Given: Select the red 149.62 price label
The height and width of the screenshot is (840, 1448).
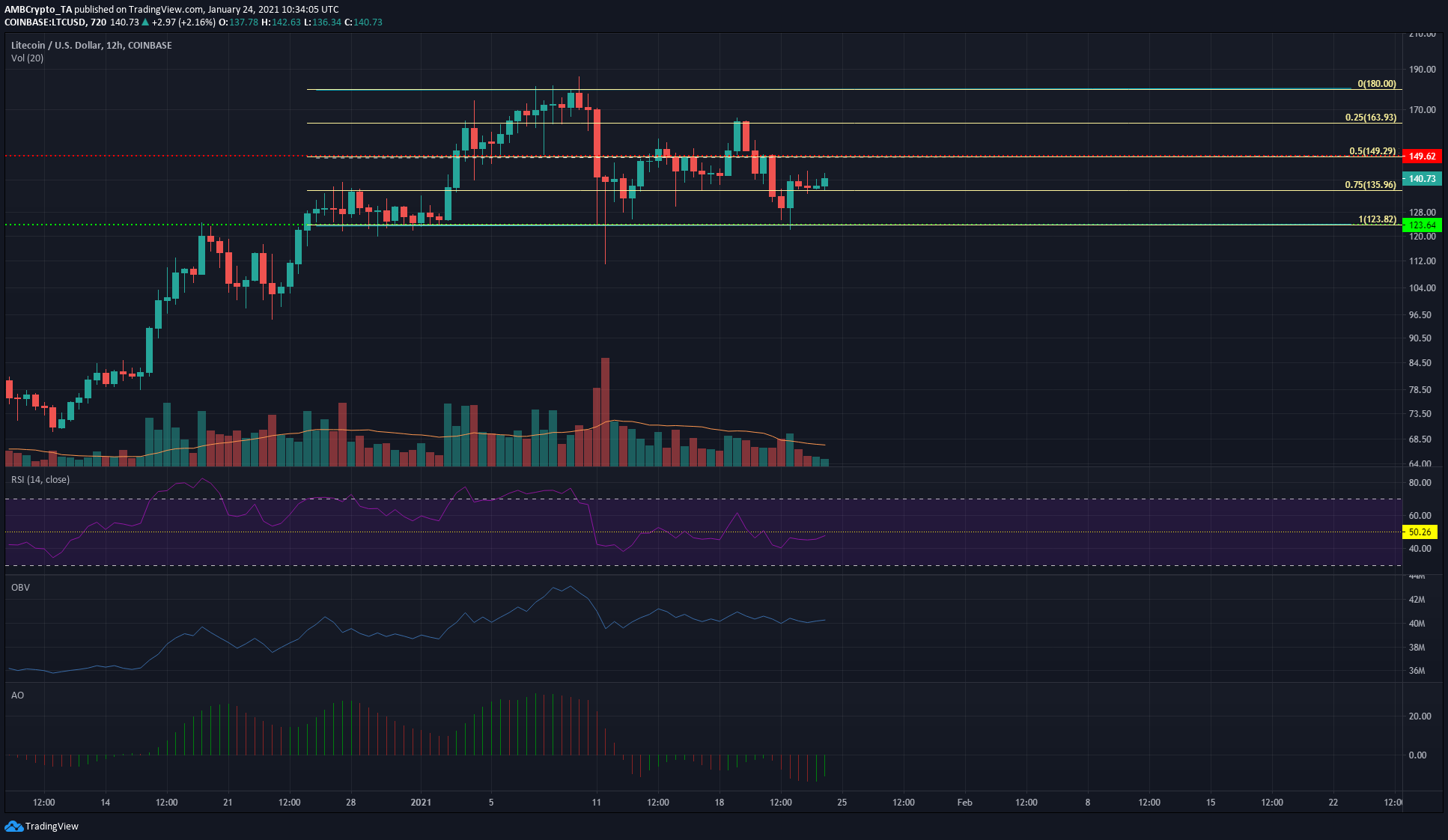Looking at the screenshot, I should [1422, 156].
